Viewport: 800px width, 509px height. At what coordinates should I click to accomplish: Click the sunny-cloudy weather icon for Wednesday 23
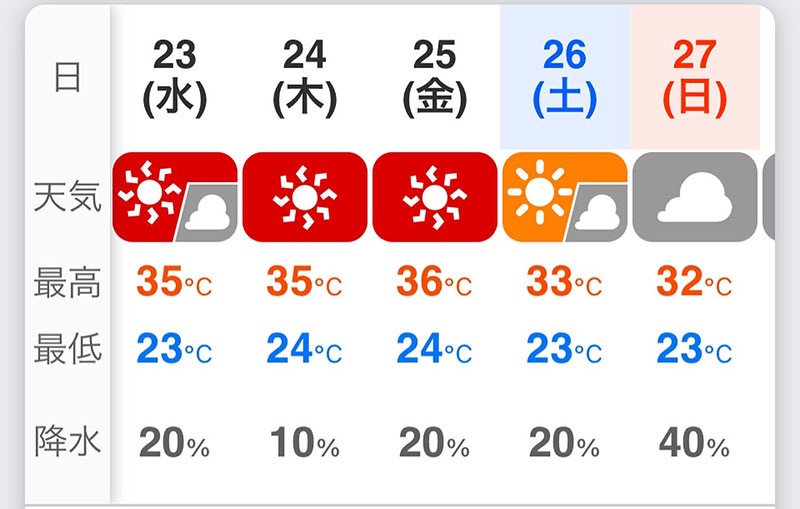coord(175,197)
